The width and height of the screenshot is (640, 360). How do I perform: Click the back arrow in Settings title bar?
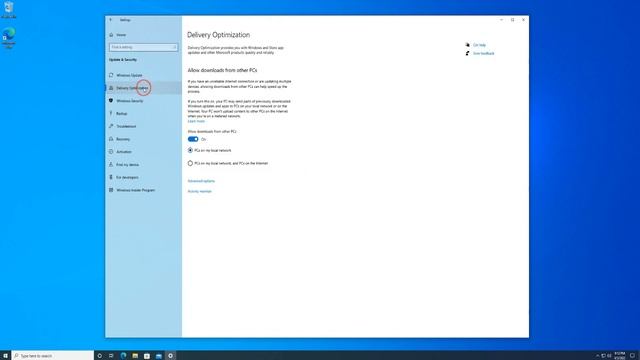click(111, 20)
